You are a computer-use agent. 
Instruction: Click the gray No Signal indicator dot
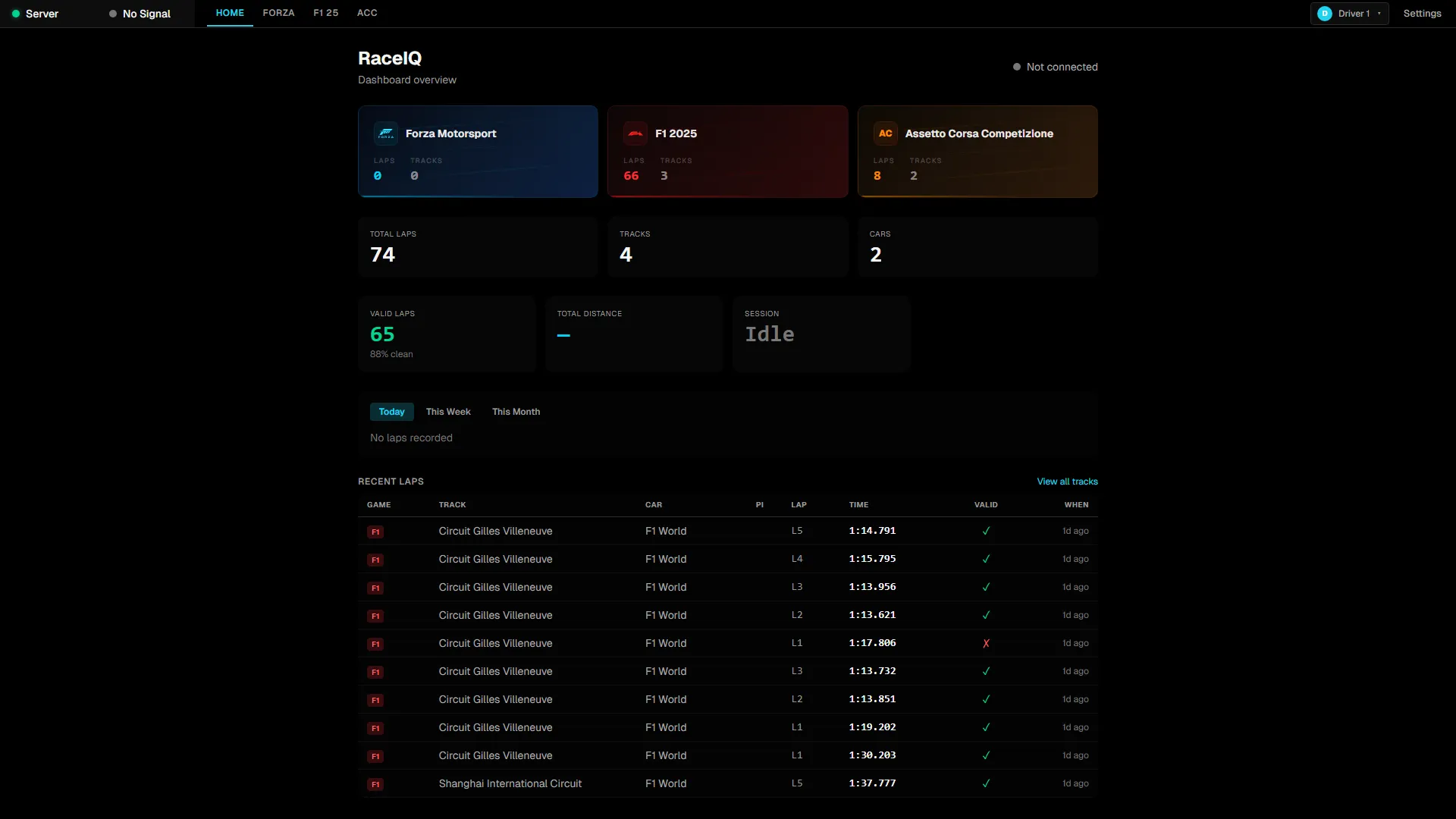coord(113,14)
